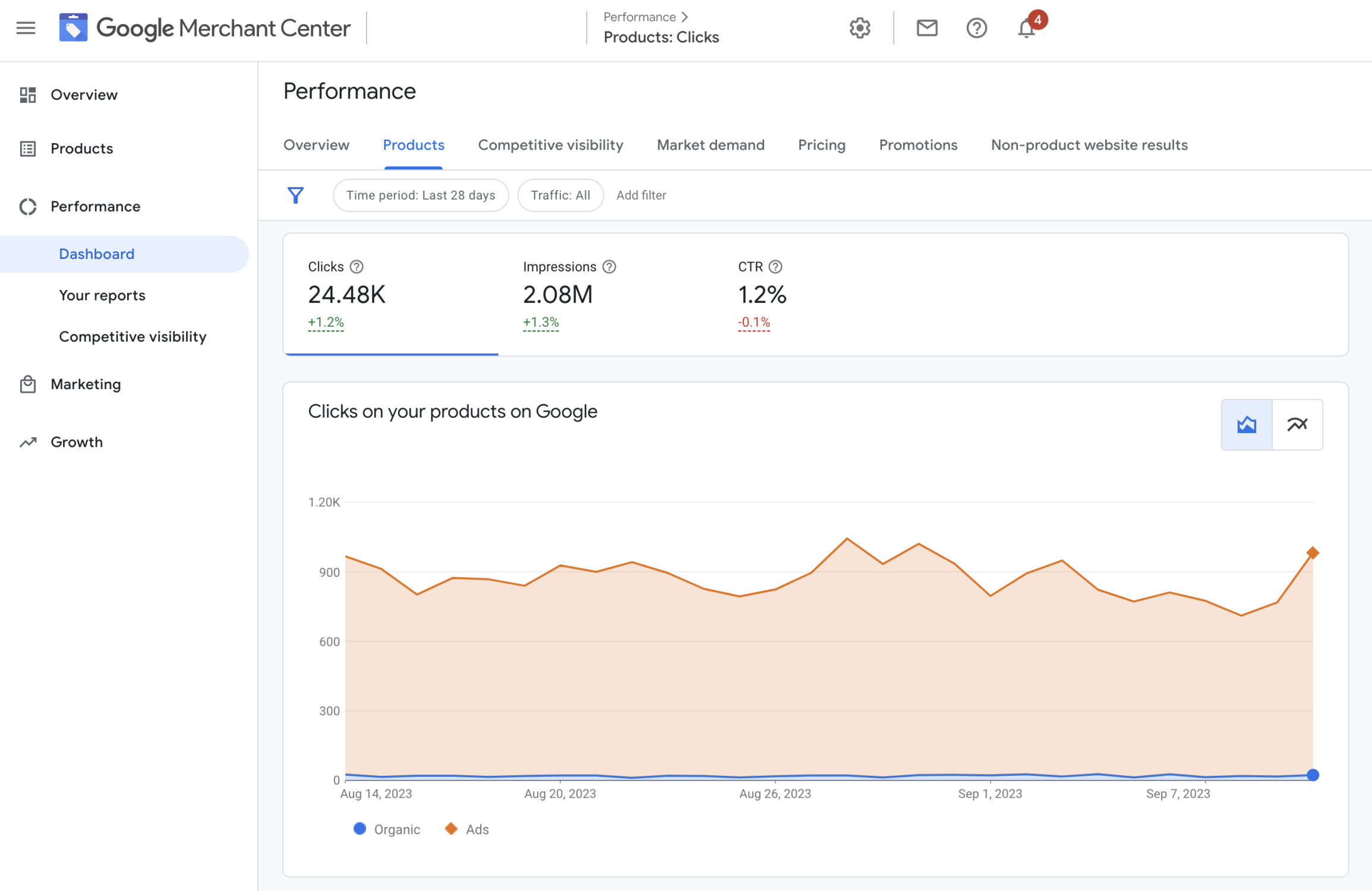The width and height of the screenshot is (1372, 891).
Task: Collapse the Performance sidebar section
Action: point(95,206)
